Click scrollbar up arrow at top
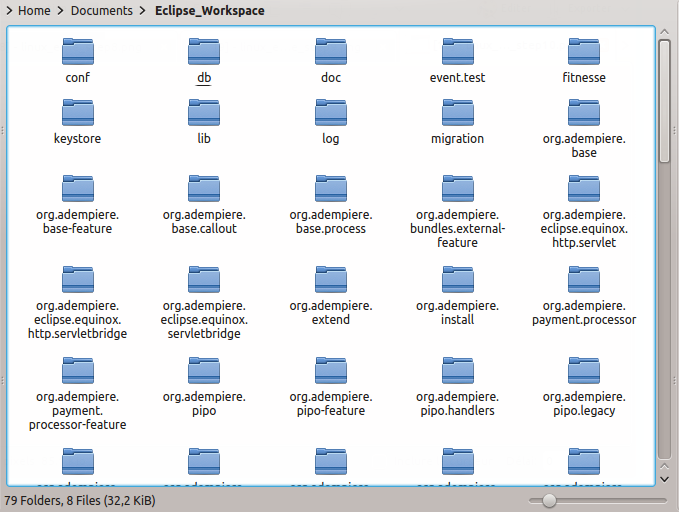Screen dimensions: 679x512 tap(665, 33)
